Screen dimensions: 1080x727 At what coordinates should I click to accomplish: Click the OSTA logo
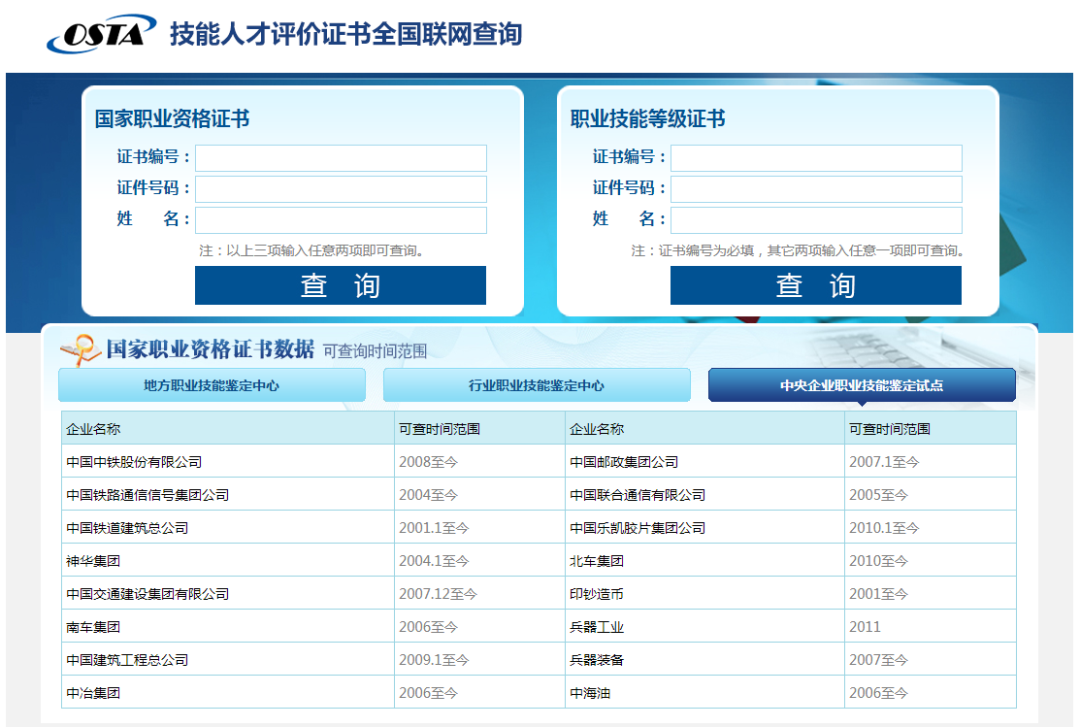(101, 33)
